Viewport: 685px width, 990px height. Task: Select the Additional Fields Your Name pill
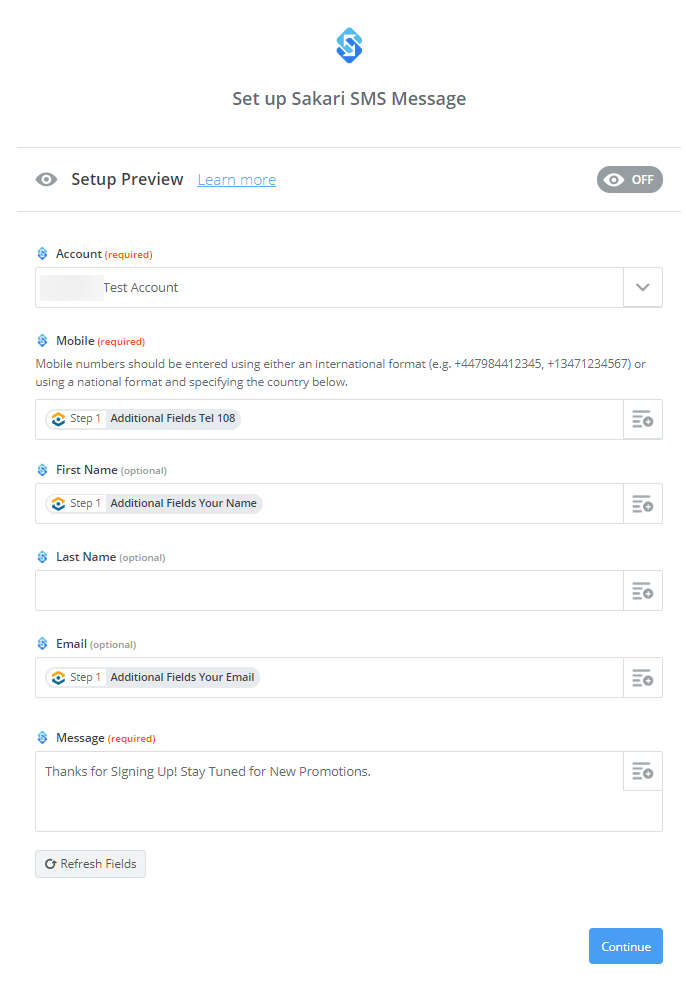(153, 504)
